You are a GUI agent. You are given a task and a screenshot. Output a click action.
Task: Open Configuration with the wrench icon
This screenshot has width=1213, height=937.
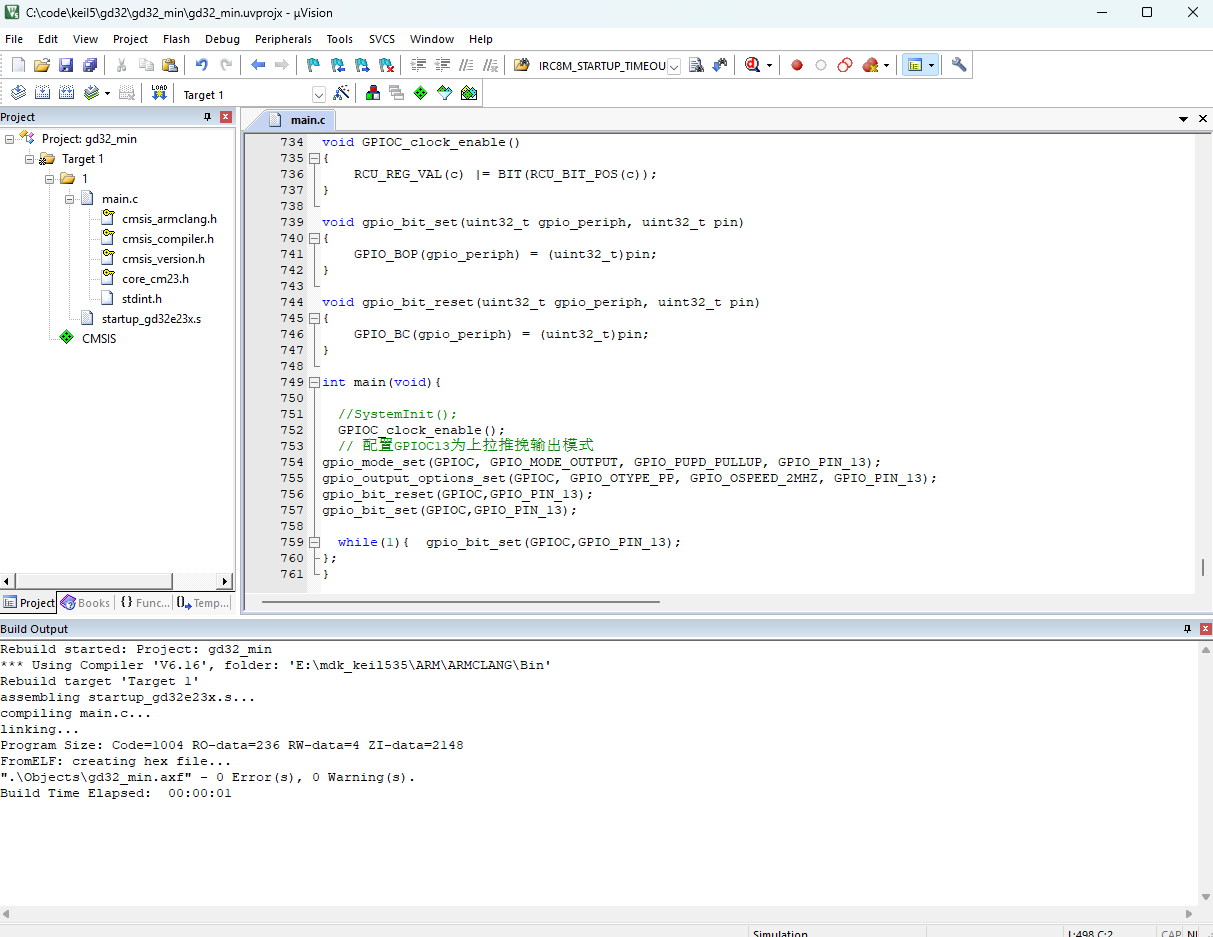tap(959, 65)
